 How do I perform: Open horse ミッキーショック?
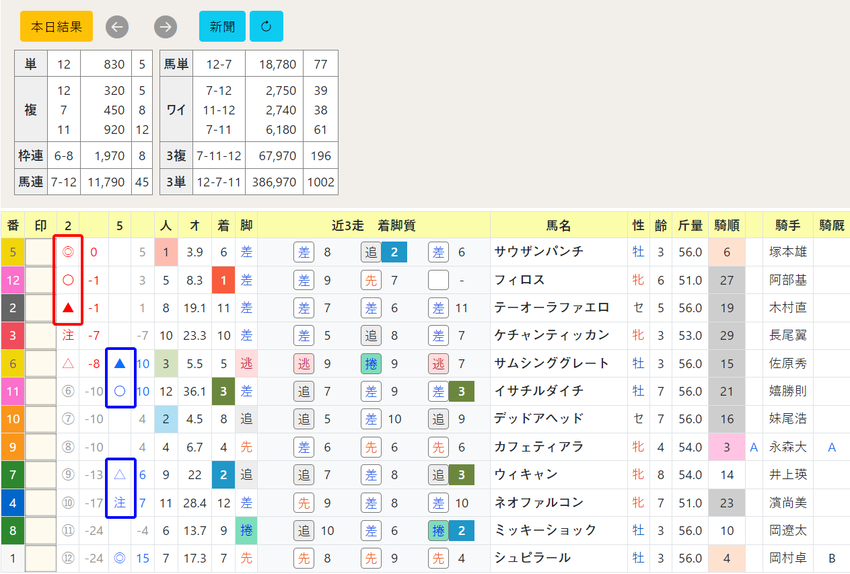coord(545,530)
